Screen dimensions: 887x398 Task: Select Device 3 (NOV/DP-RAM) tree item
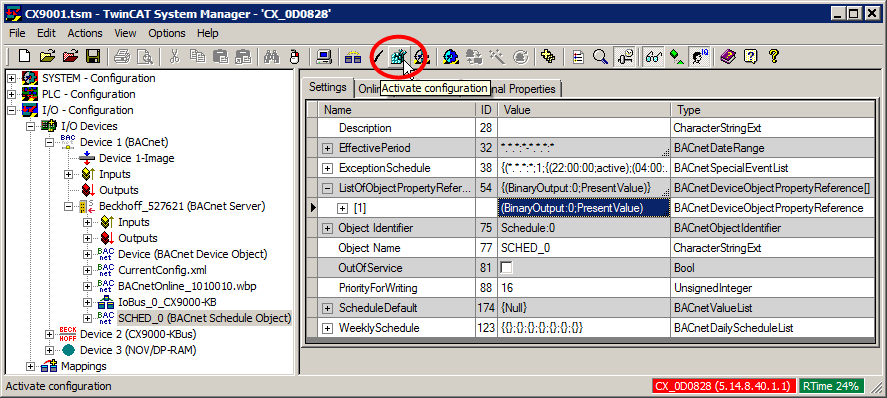(138, 350)
